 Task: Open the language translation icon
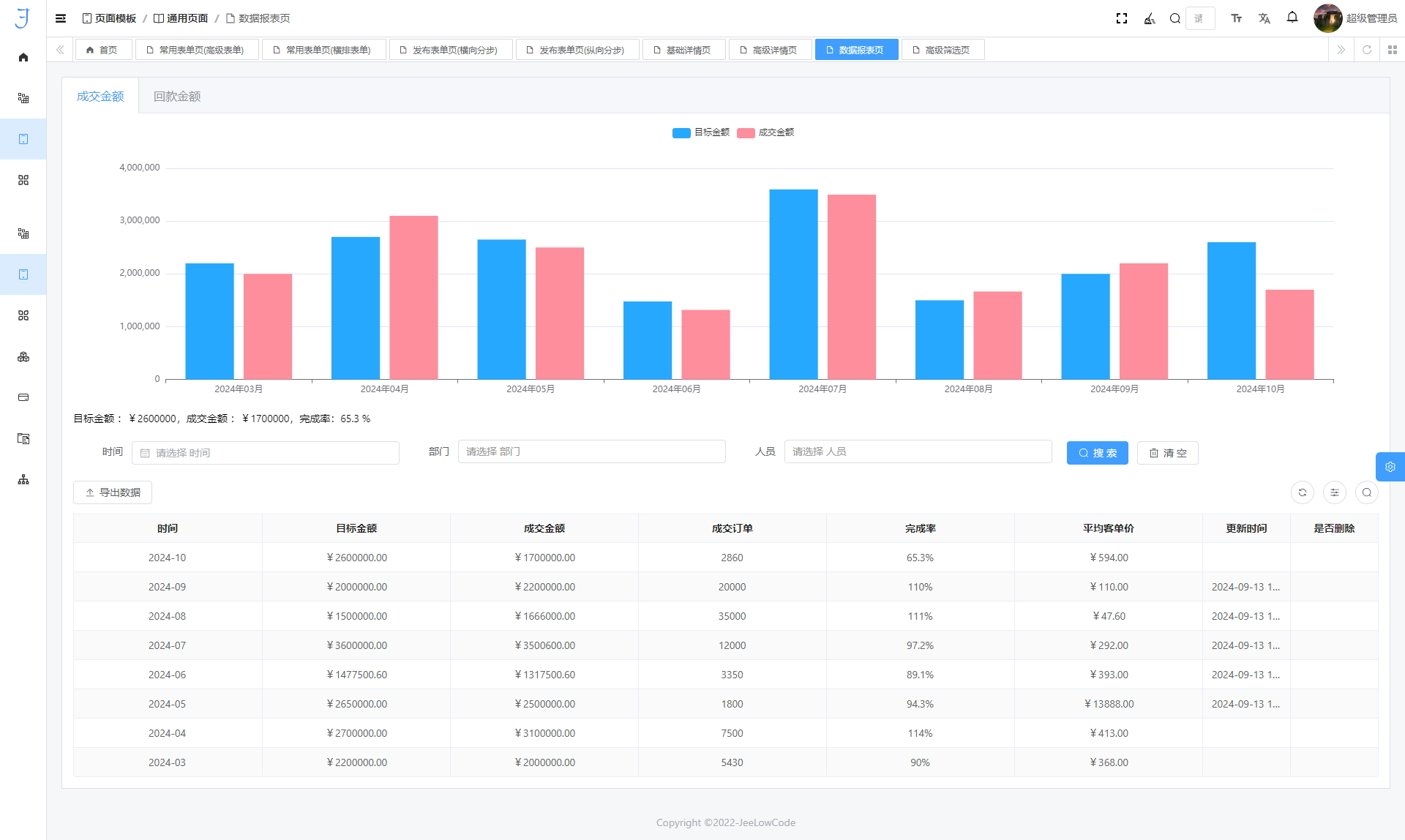[x=1264, y=18]
